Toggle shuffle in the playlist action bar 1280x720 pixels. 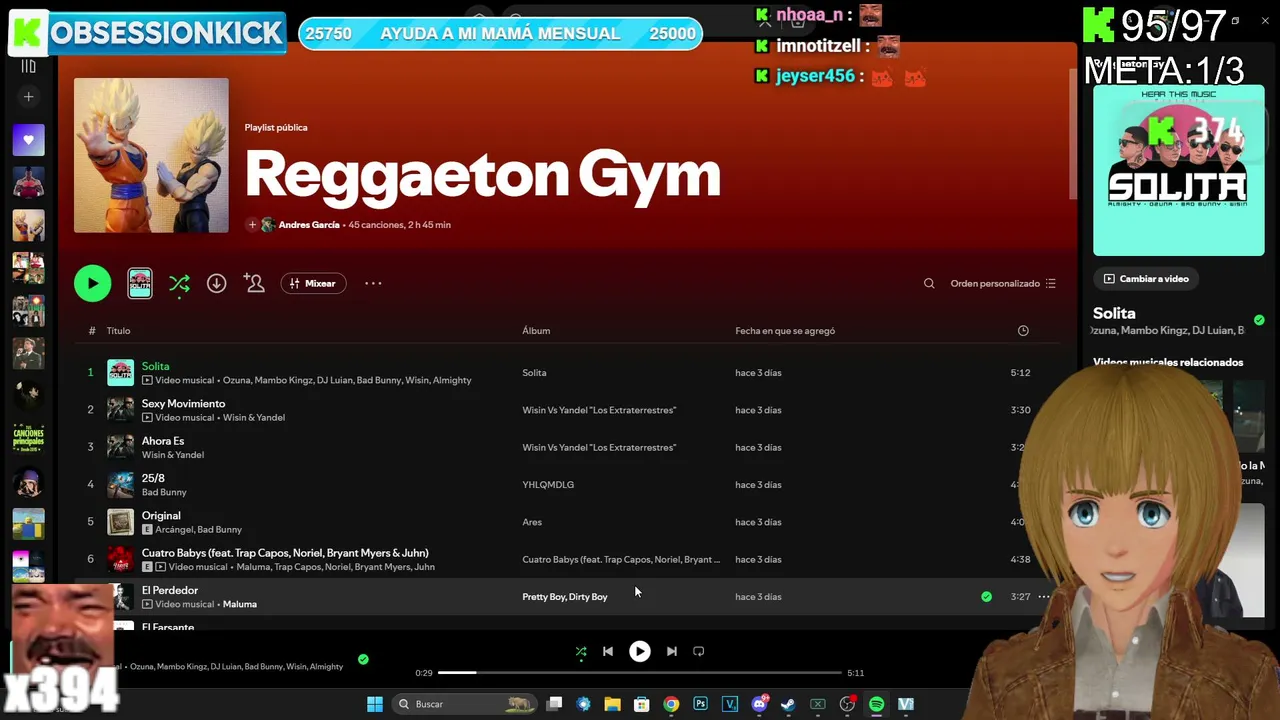[x=179, y=284]
